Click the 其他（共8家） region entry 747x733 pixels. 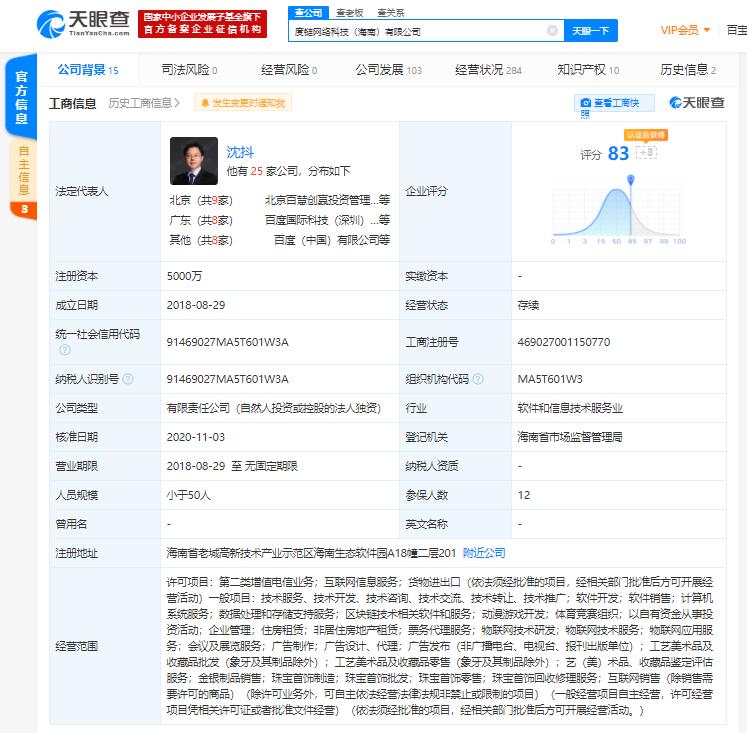(x=201, y=240)
